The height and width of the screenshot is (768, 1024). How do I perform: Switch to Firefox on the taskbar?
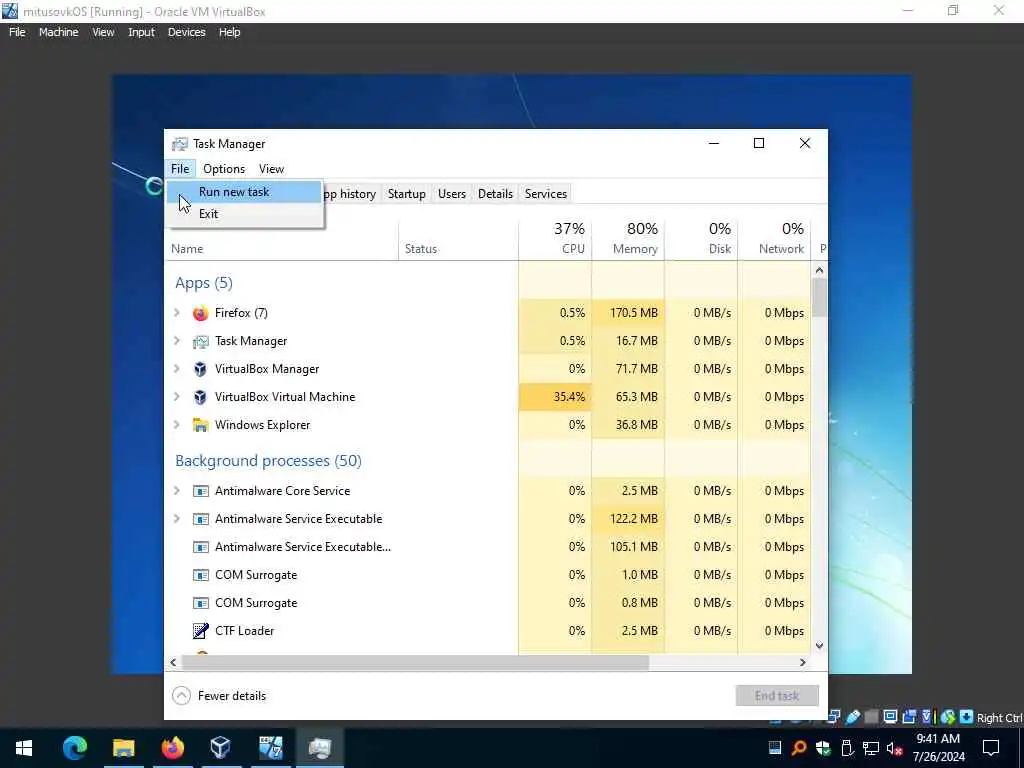point(172,748)
